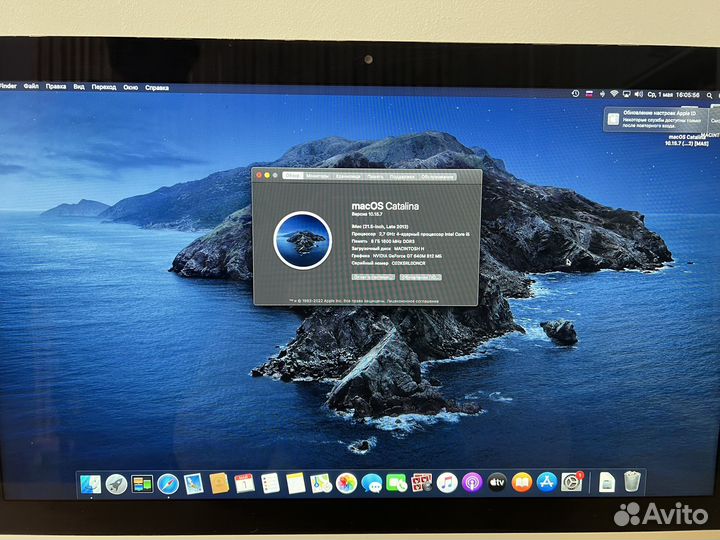Open Photo Booth icon in Dock
The image size is (720, 540).
[422, 483]
